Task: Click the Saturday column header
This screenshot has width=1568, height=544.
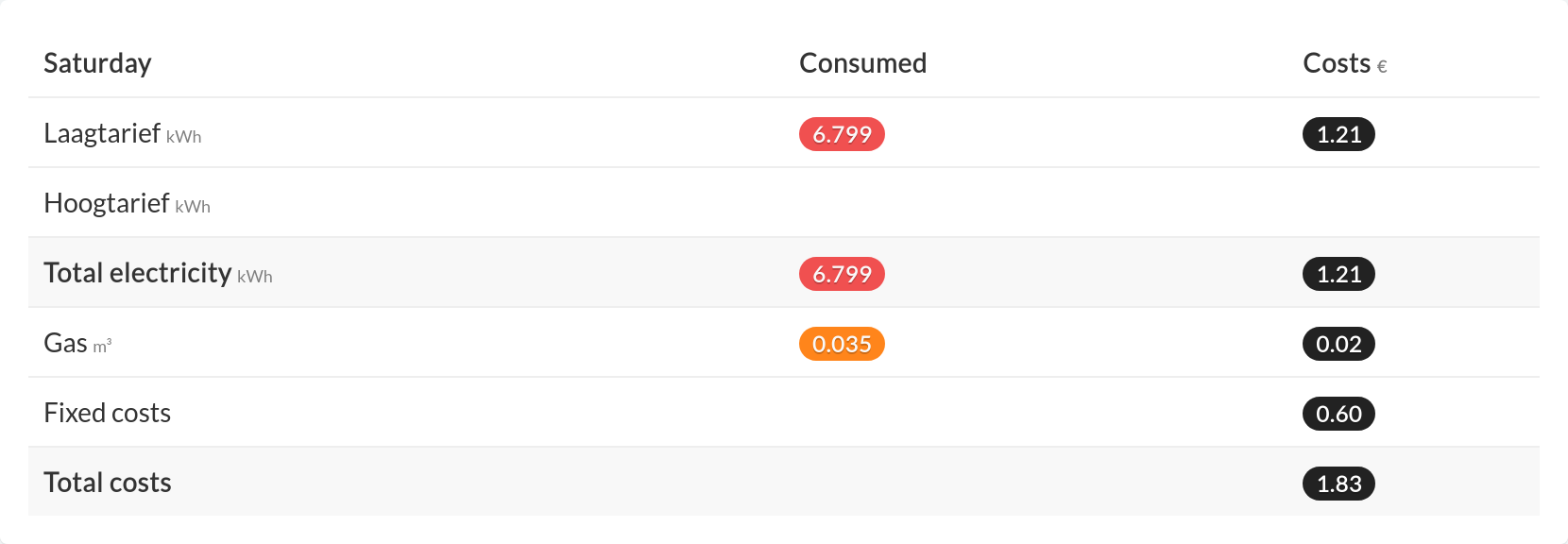Action: pyautogui.click(x=97, y=63)
